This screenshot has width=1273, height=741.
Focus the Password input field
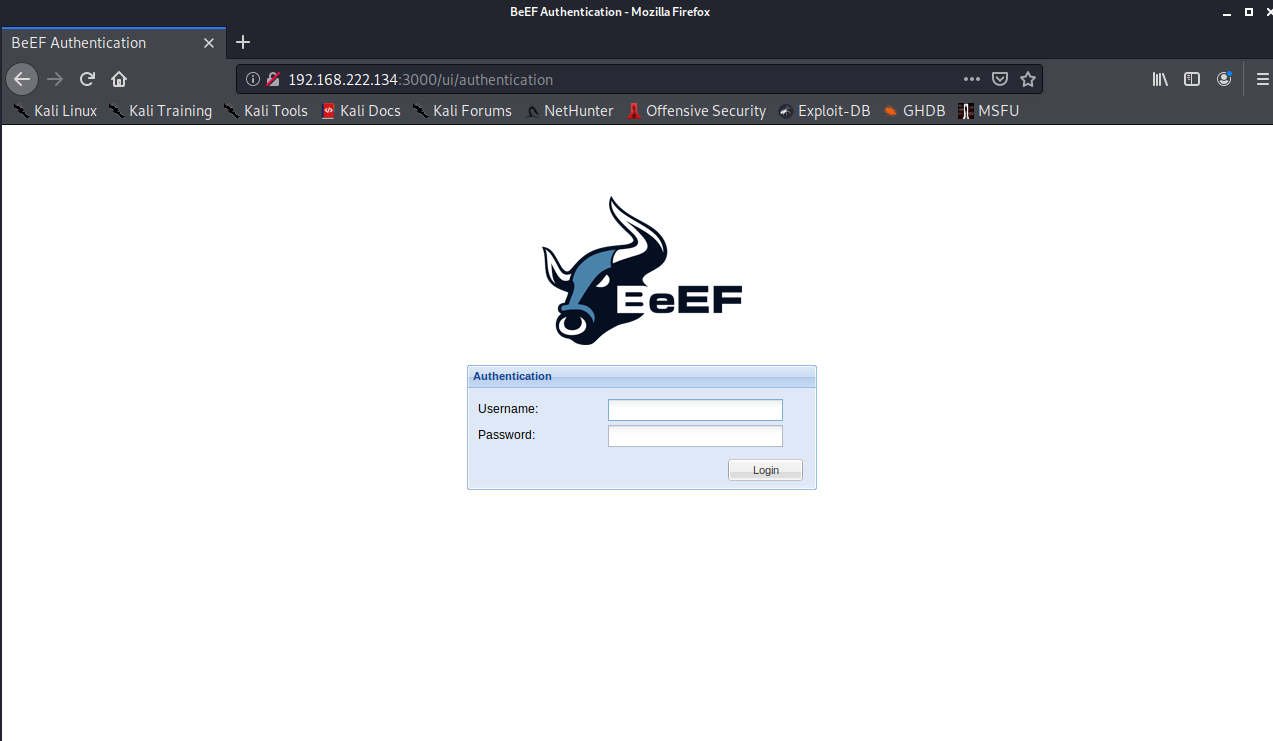click(695, 436)
